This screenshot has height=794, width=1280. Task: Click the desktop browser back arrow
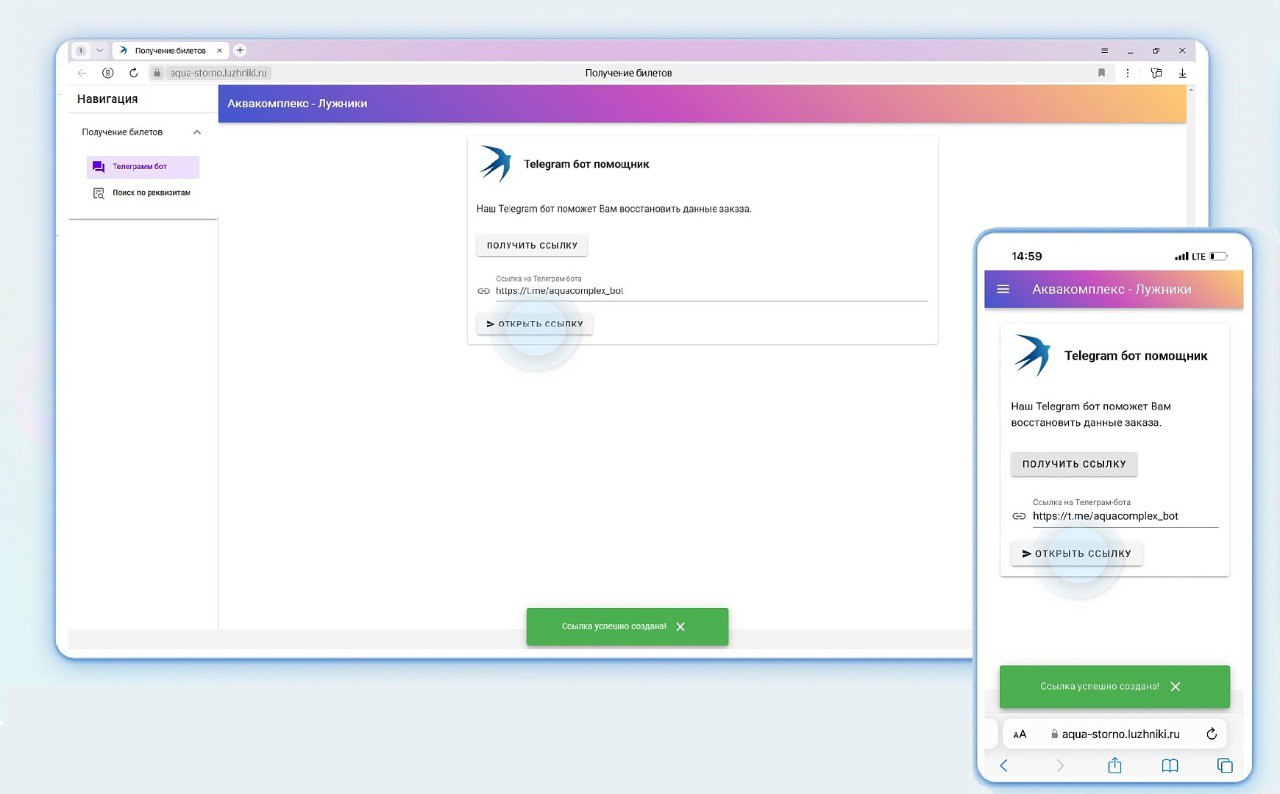[x=82, y=73]
